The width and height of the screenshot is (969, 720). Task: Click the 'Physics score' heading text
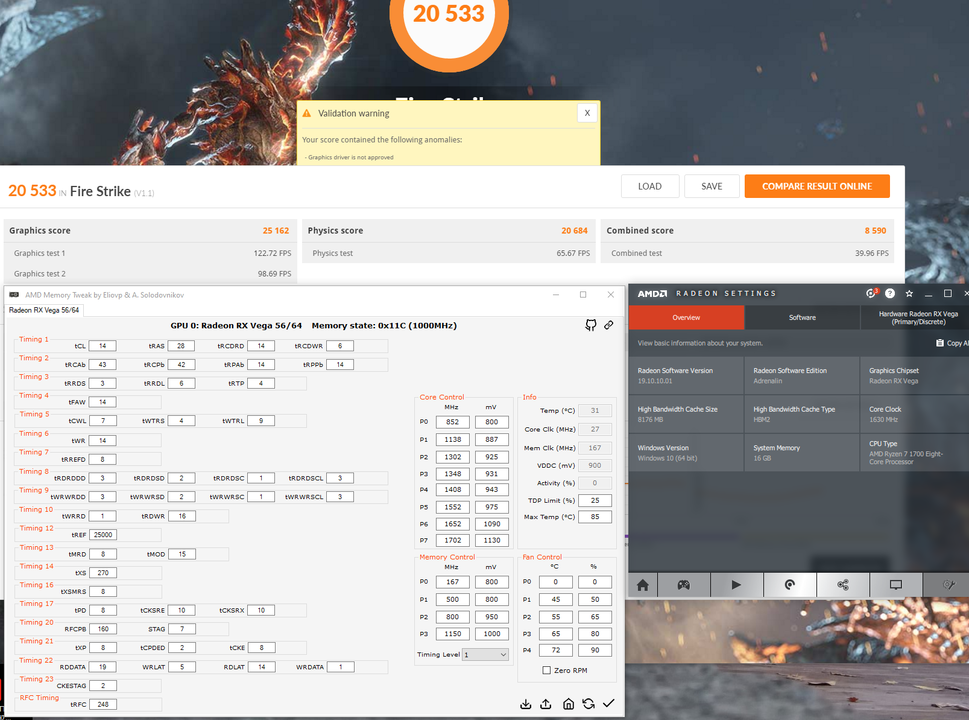(335, 231)
